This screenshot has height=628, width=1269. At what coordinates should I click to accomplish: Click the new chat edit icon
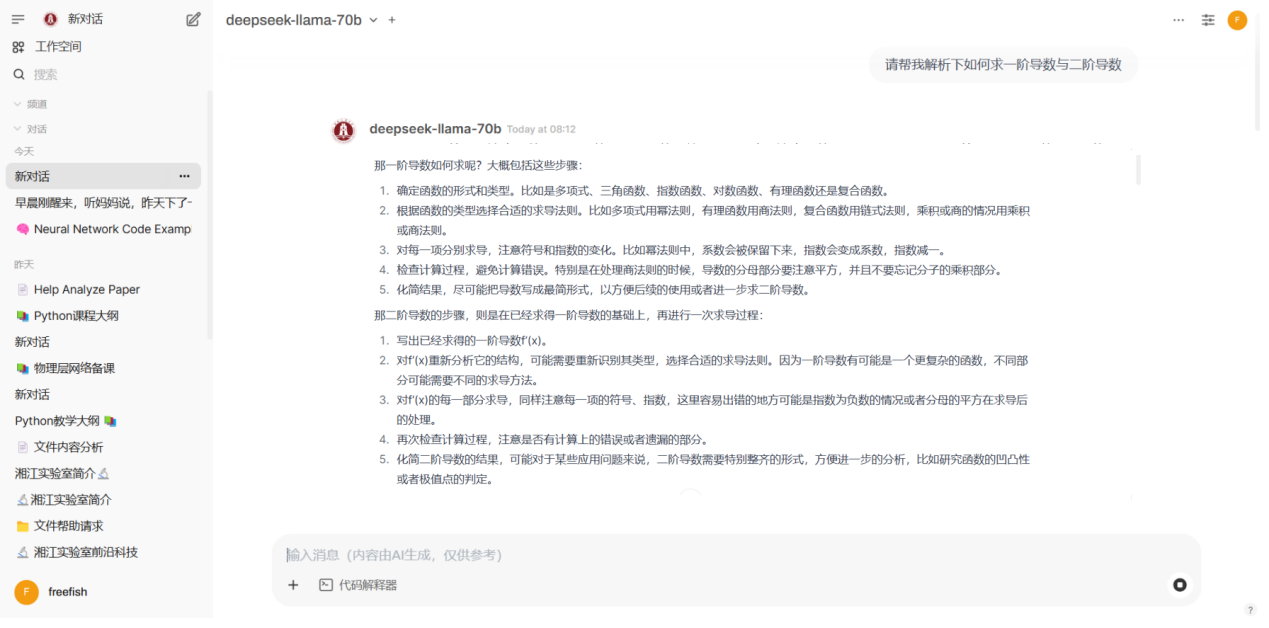point(193,19)
